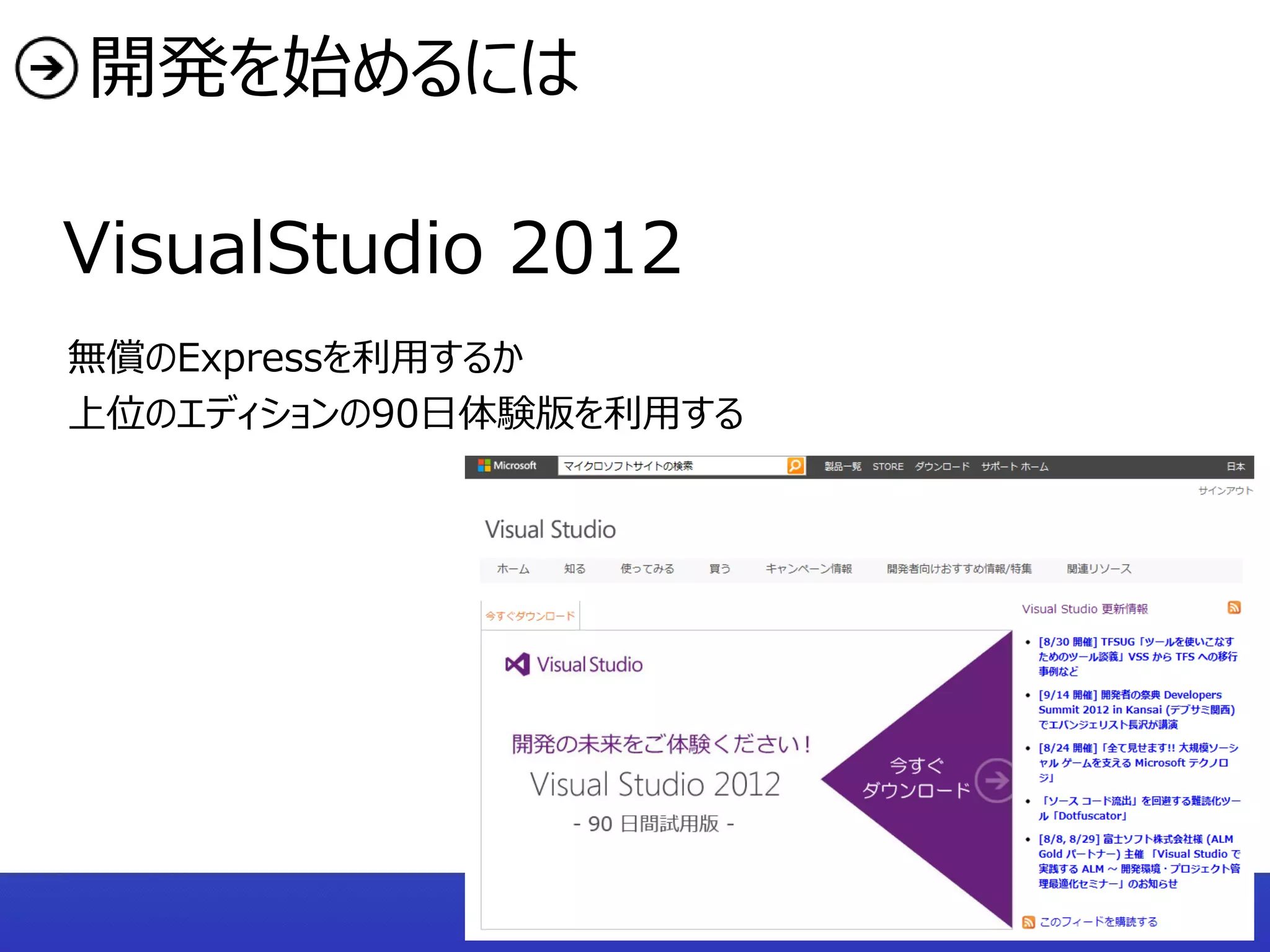Click このフィードを購読する link
The image size is (1270, 952).
(1099, 922)
